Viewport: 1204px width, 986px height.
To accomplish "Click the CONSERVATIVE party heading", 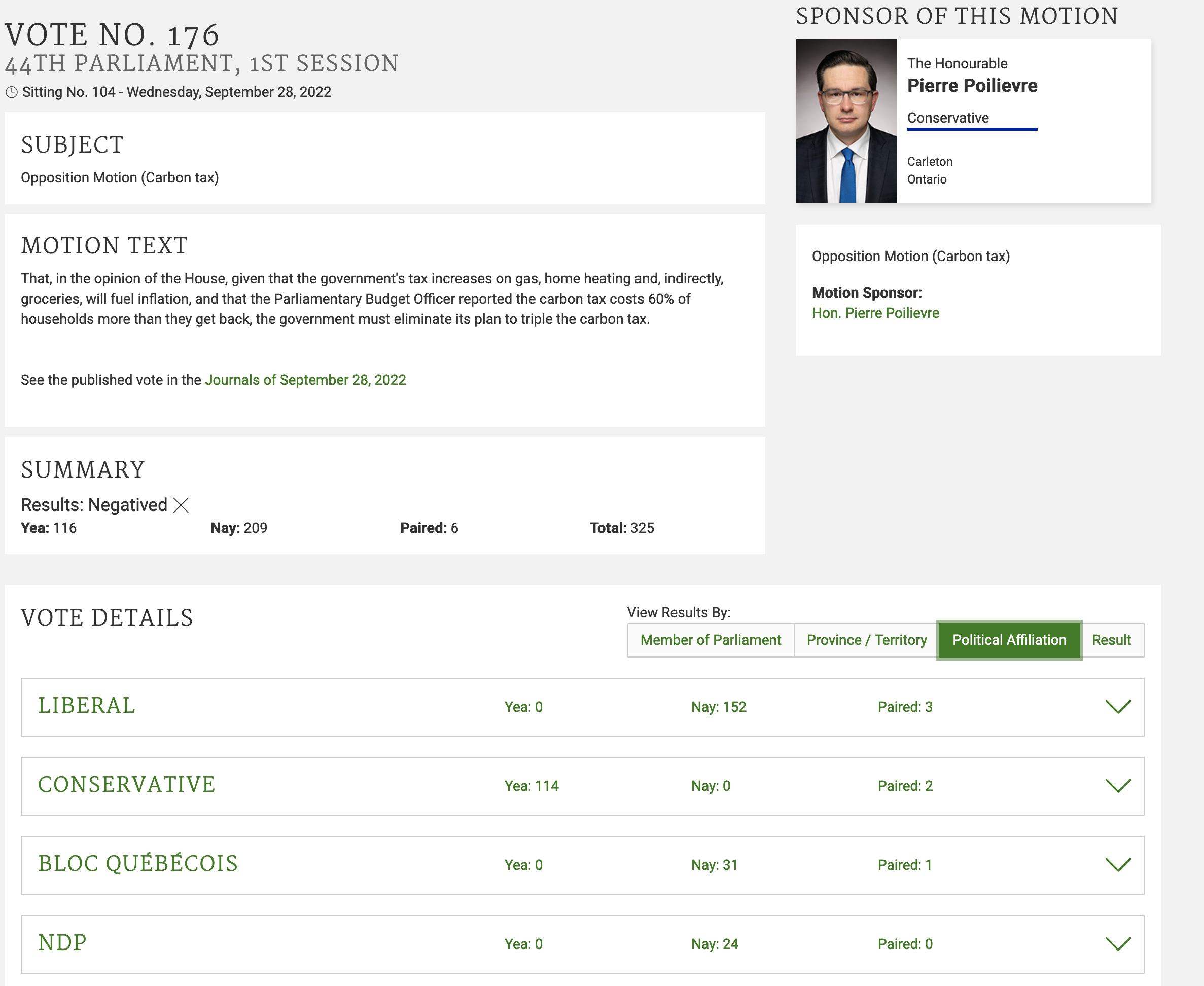I will coord(127,784).
